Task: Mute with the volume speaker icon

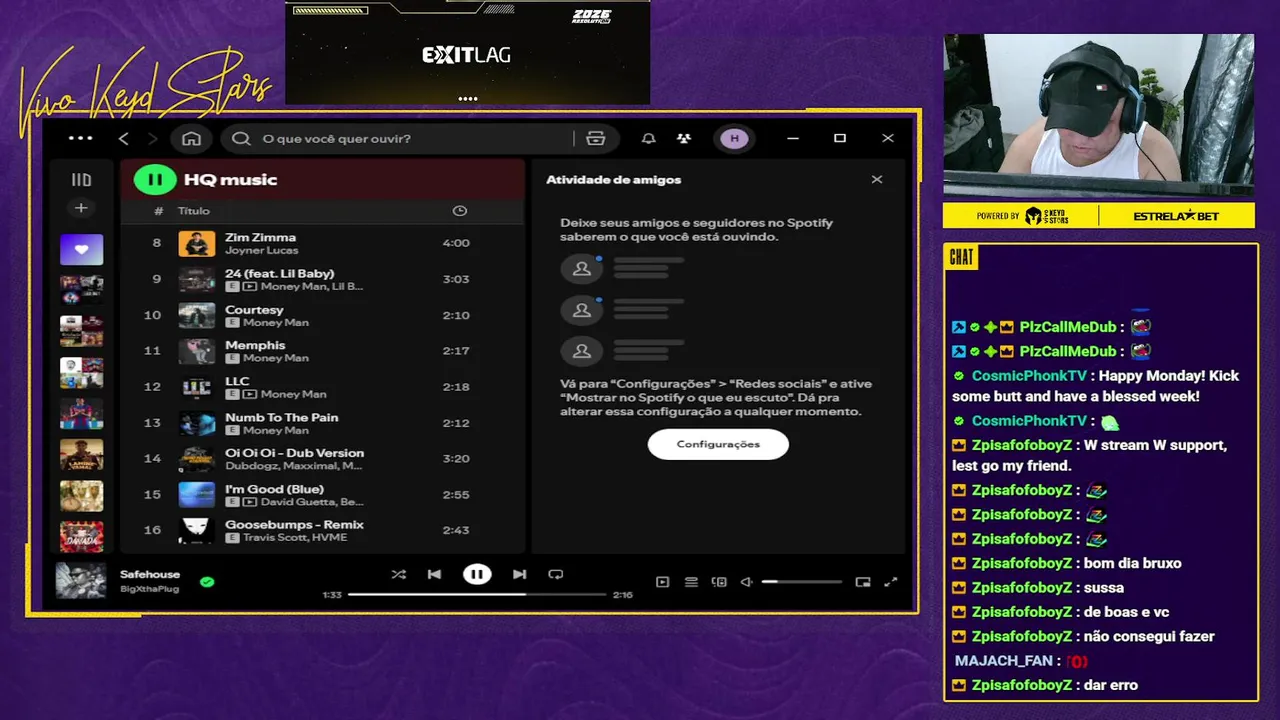Action: pos(746,582)
